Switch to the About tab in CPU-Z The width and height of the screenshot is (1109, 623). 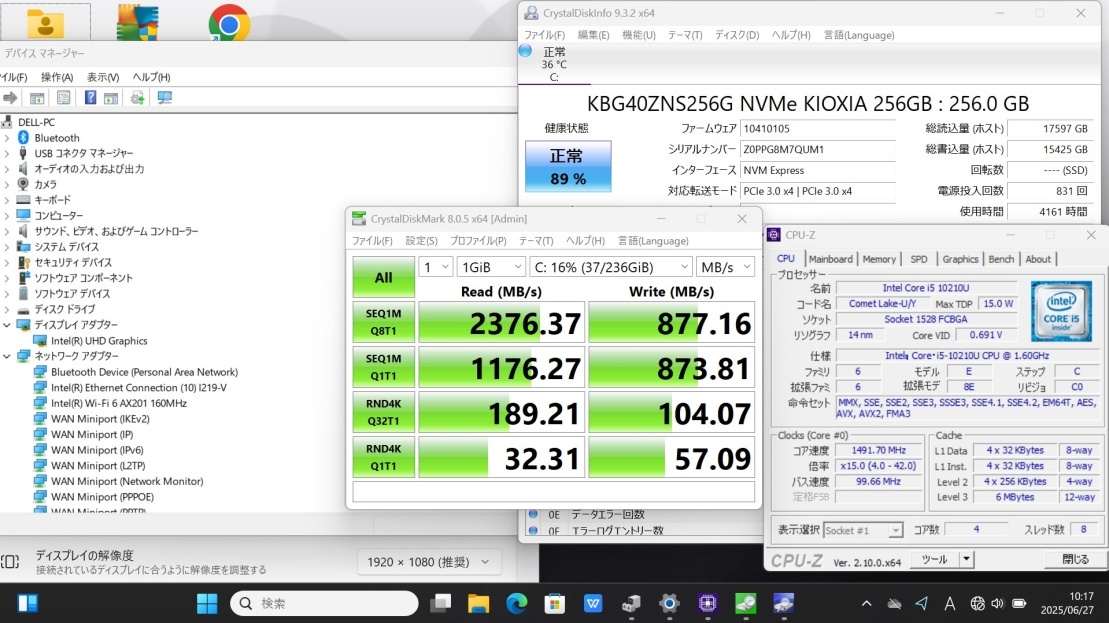[x=1038, y=260]
